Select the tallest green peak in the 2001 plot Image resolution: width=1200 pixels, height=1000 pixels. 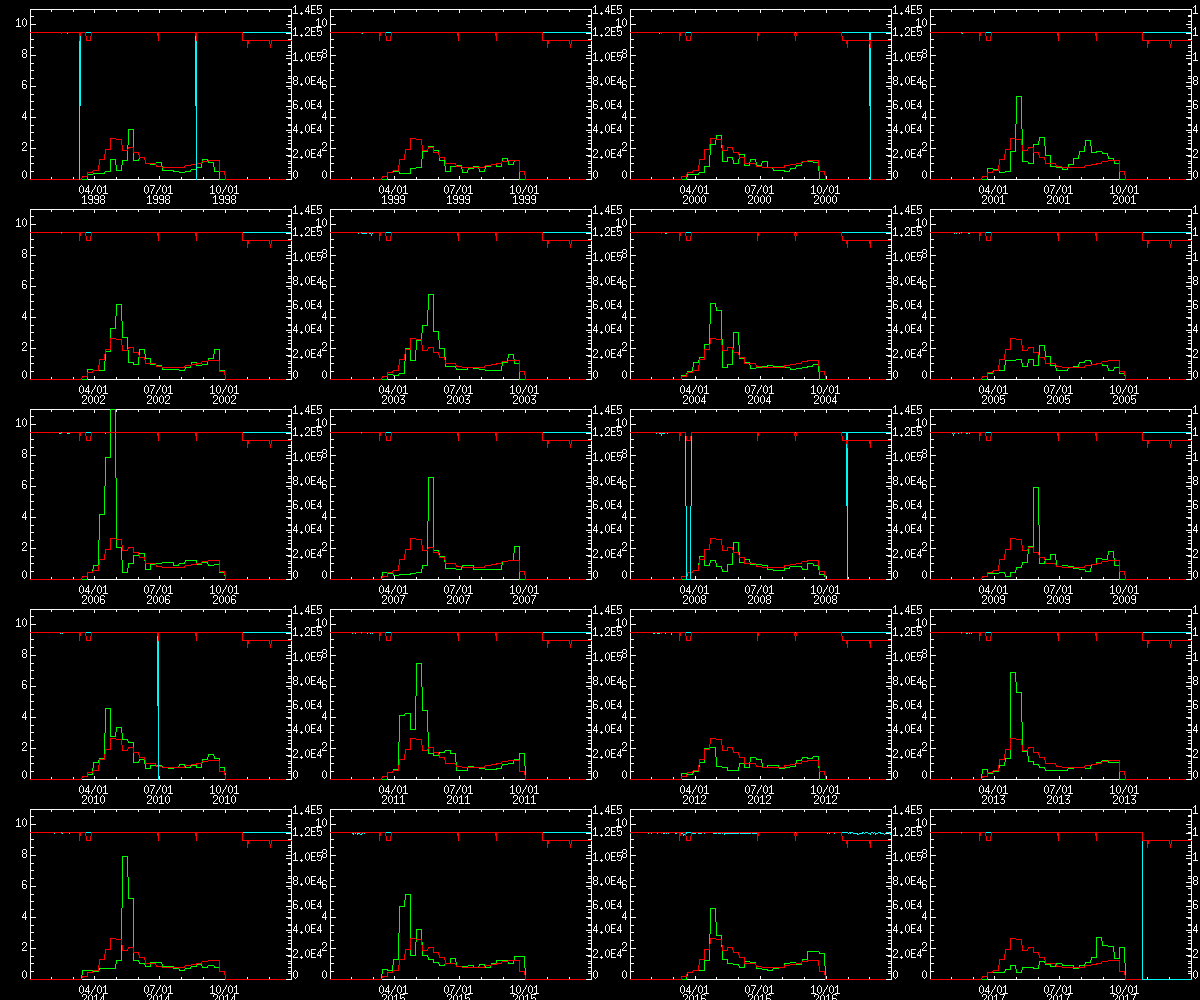click(1018, 99)
